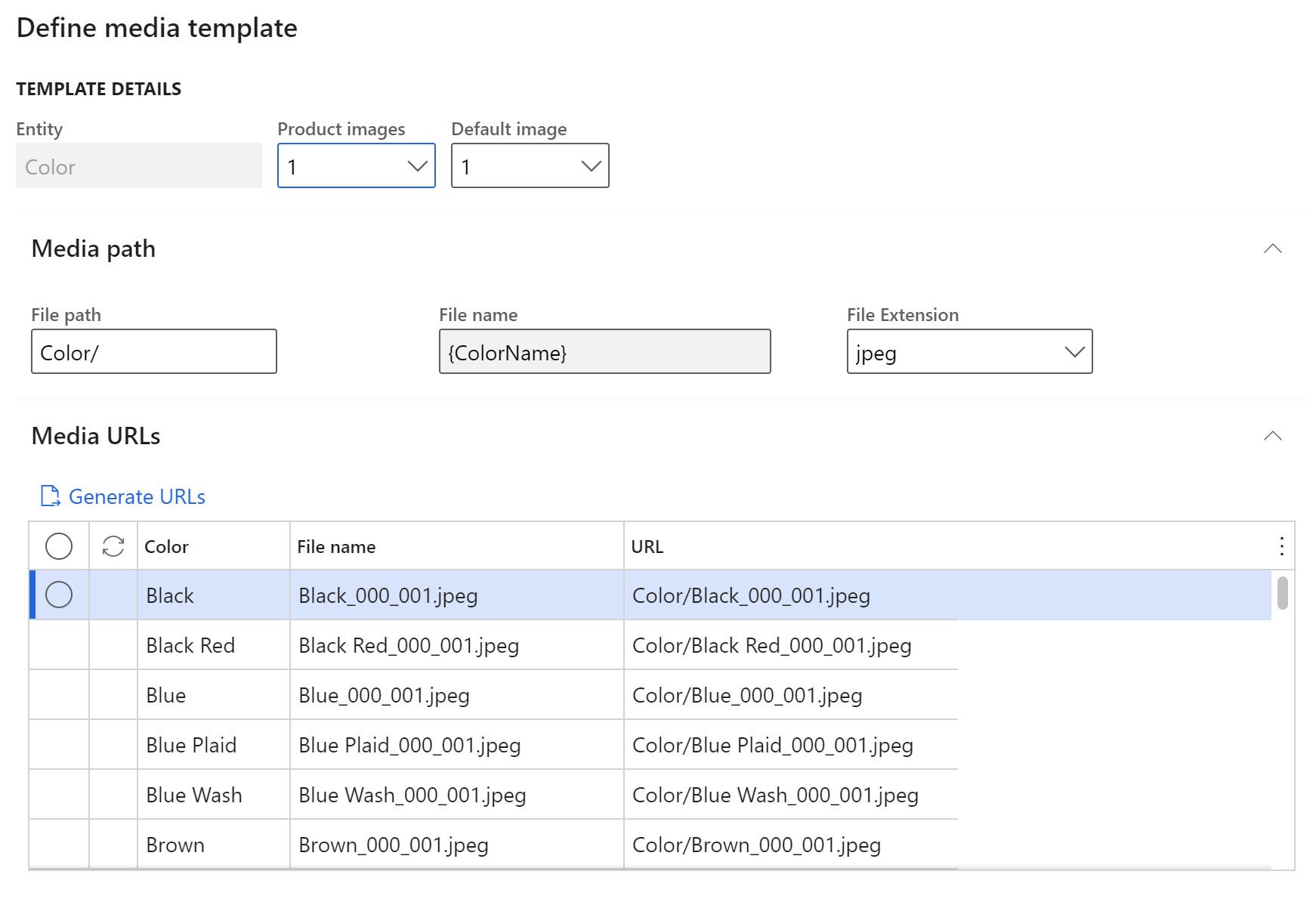1316x899 pixels.
Task: Click the Generate URLs link
Action: coord(136,496)
